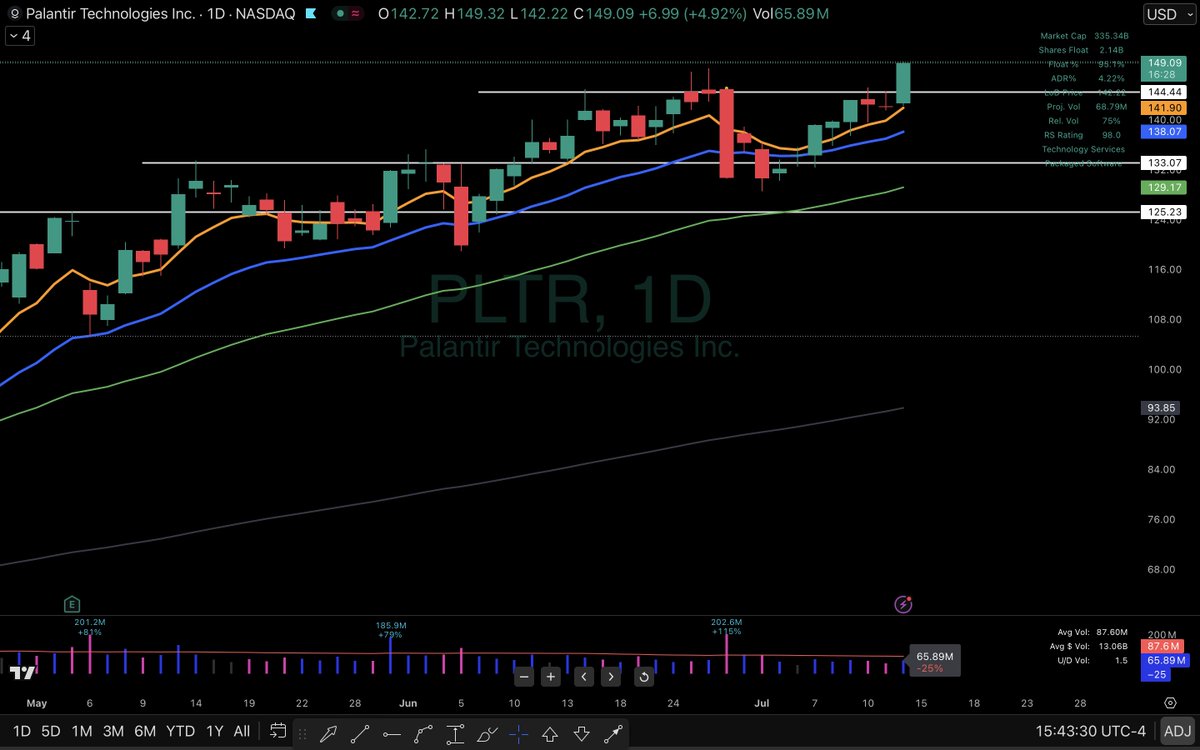Click the zoom in plus button
This screenshot has width=1200, height=750.
550,677
